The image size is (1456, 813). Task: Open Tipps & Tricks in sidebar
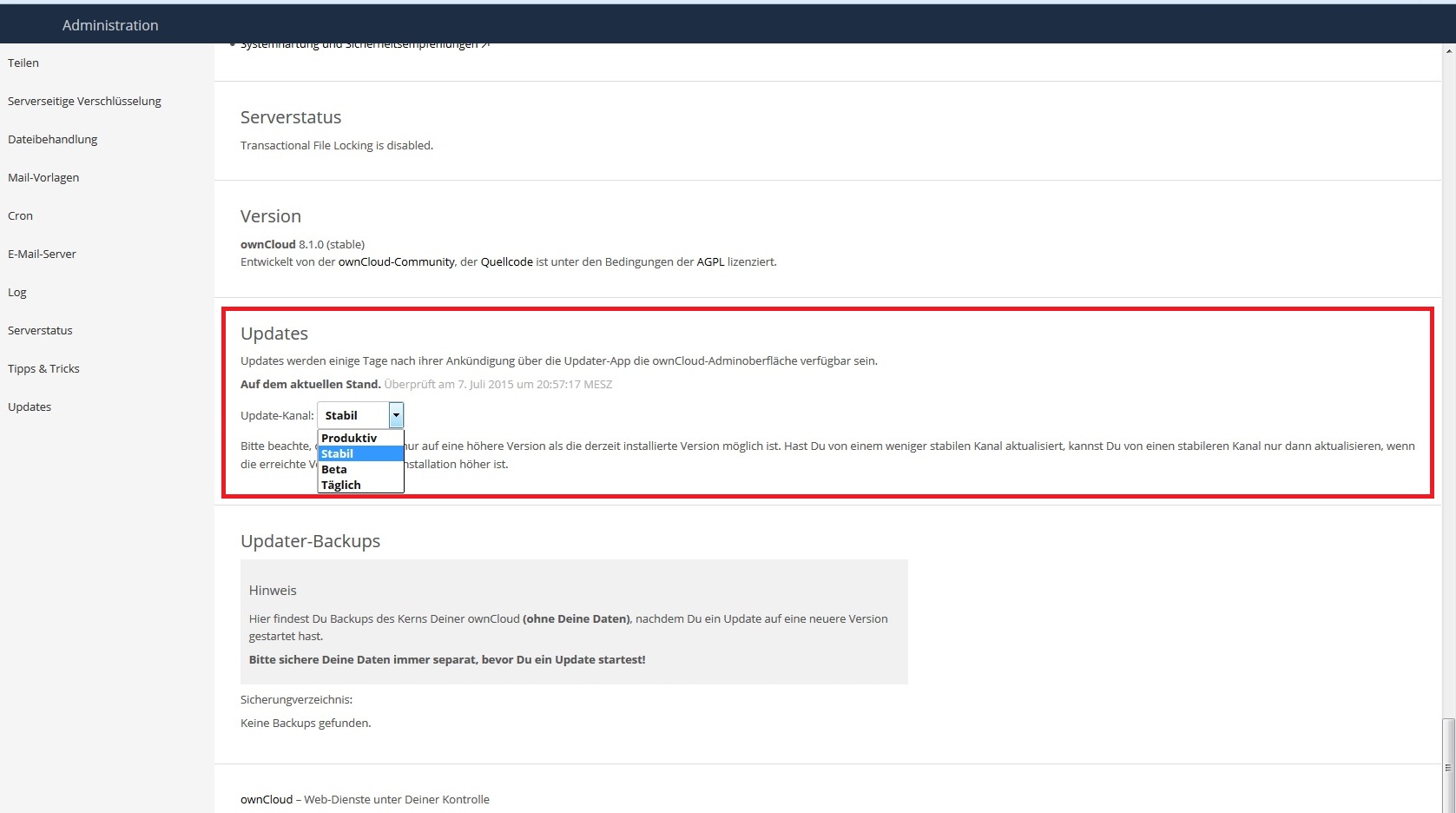tap(43, 368)
